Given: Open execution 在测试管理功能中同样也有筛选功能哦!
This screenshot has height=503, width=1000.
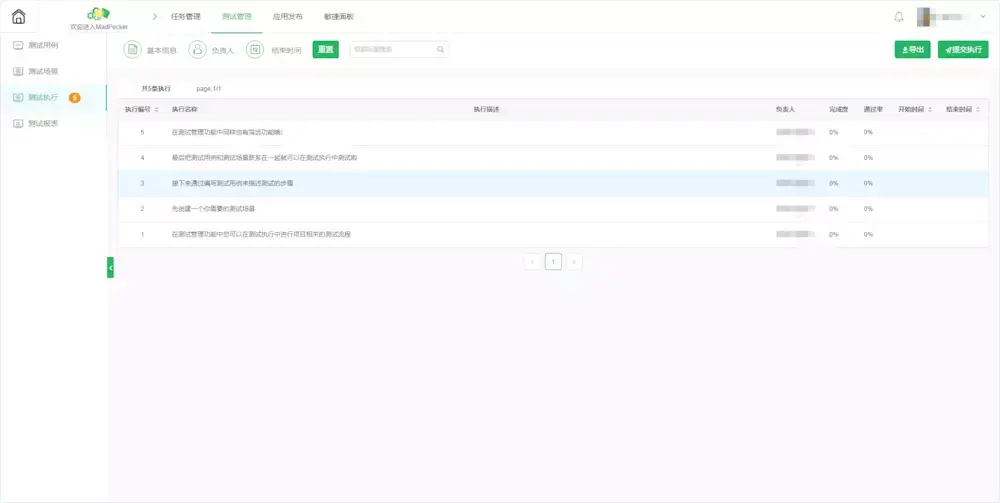Looking at the screenshot, I should pos(227,132).
